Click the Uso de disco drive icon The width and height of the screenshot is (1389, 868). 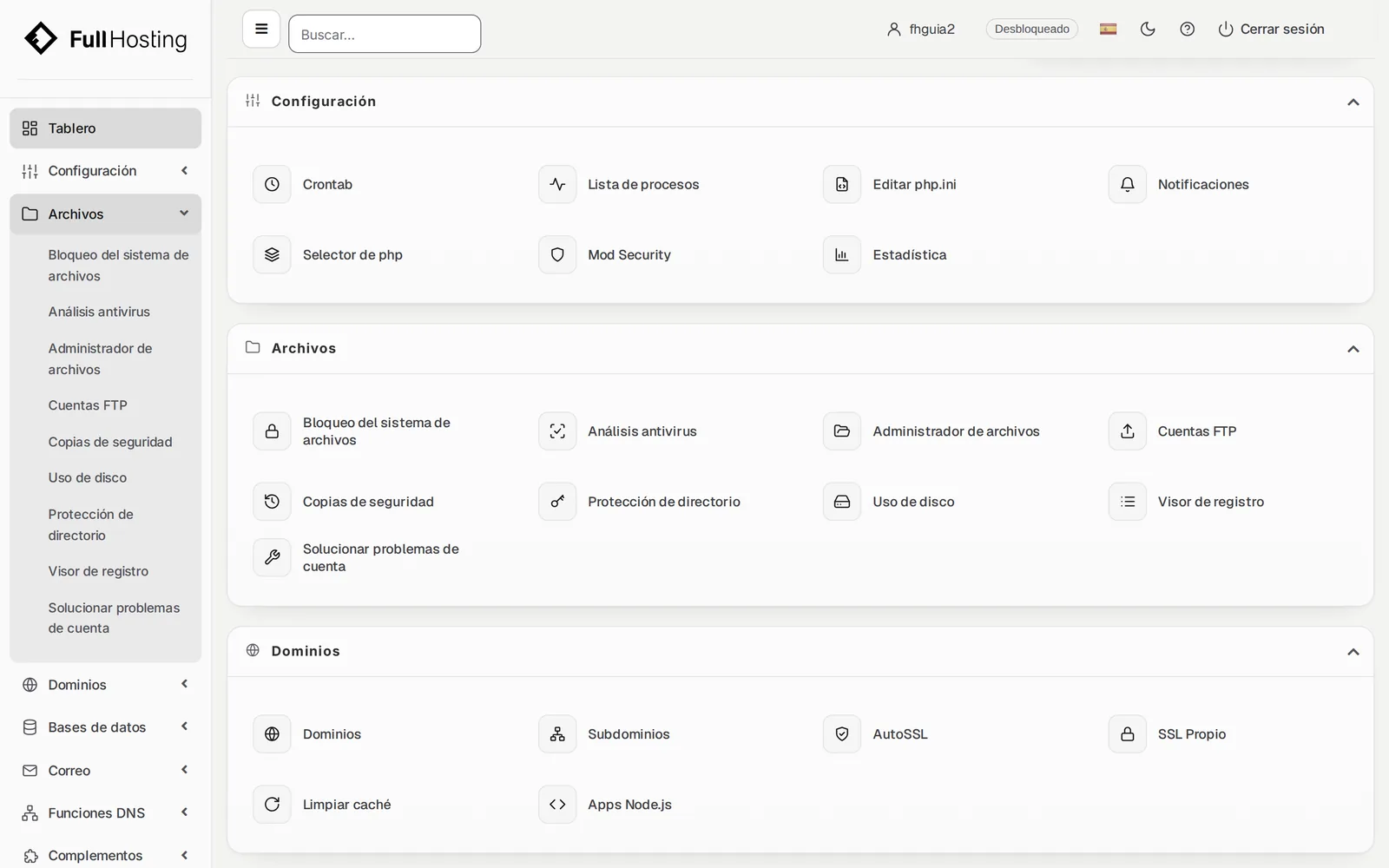842,502
